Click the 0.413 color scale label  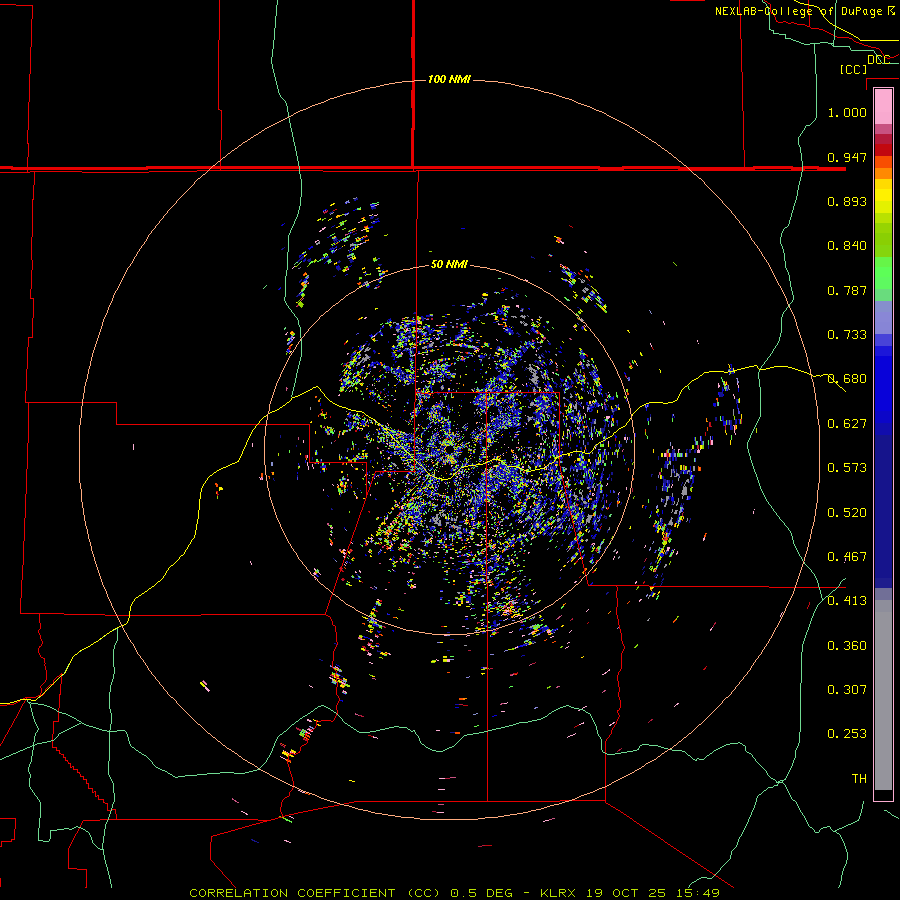pos(847,601)
